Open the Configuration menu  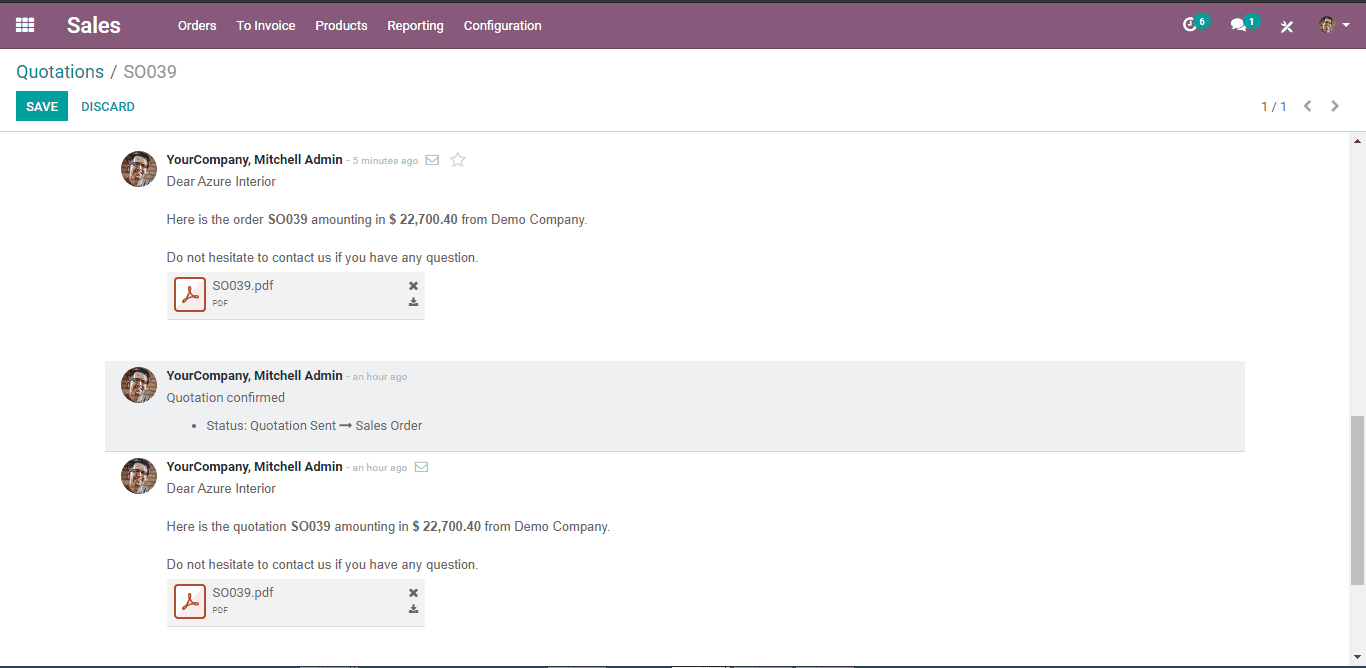[x=502, y=25]
